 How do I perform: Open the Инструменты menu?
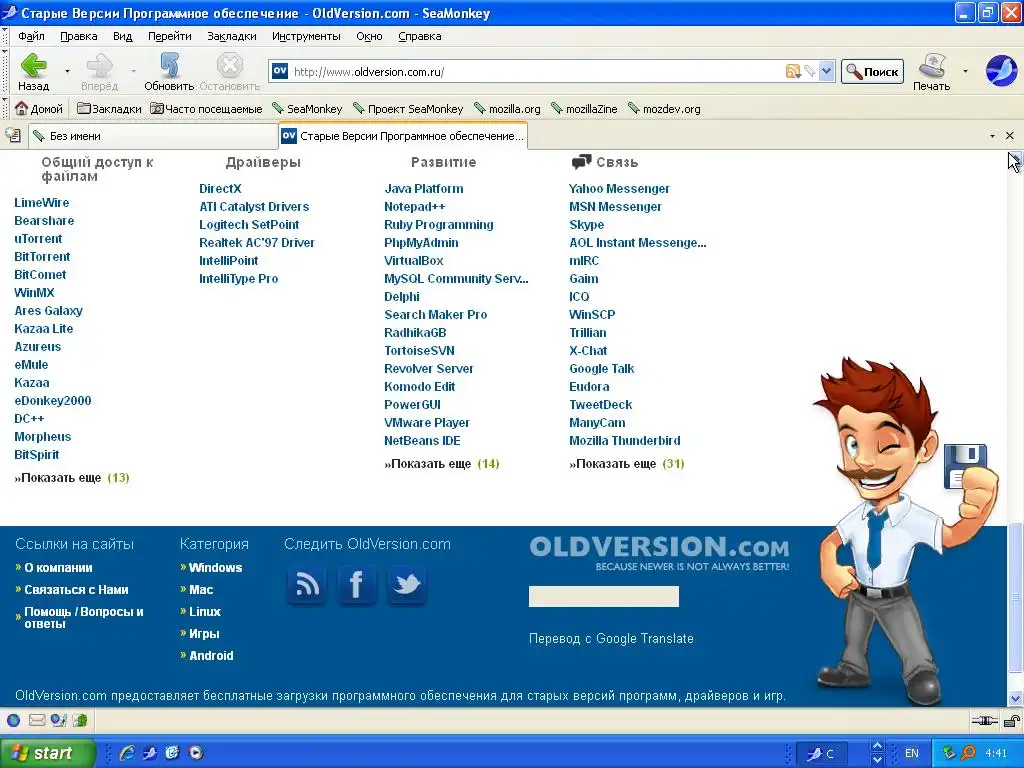point(306,36)
